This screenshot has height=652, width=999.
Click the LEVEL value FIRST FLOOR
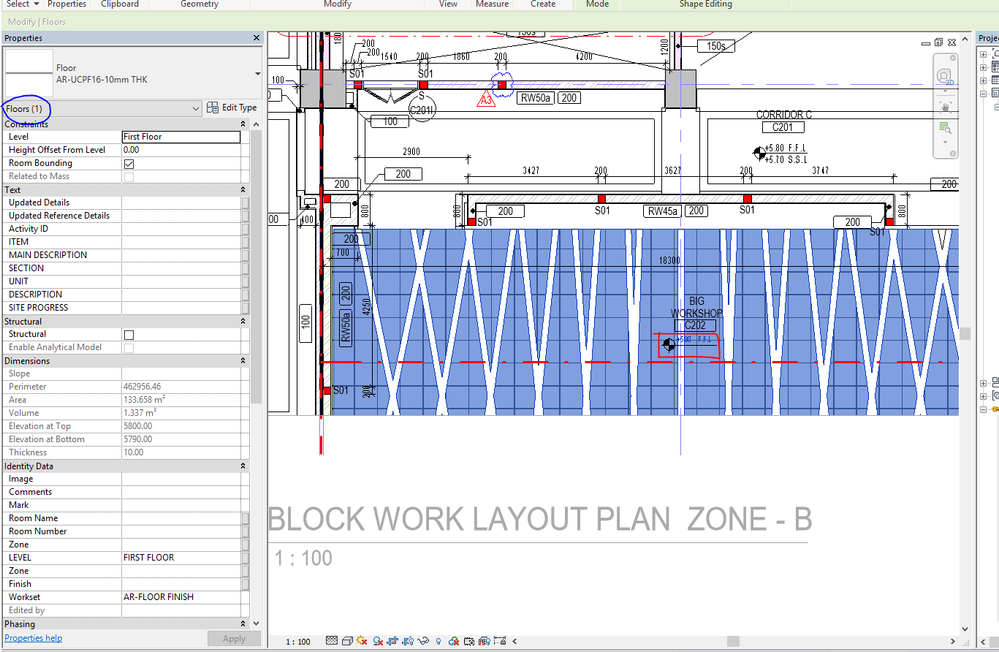tap(181, 558)
